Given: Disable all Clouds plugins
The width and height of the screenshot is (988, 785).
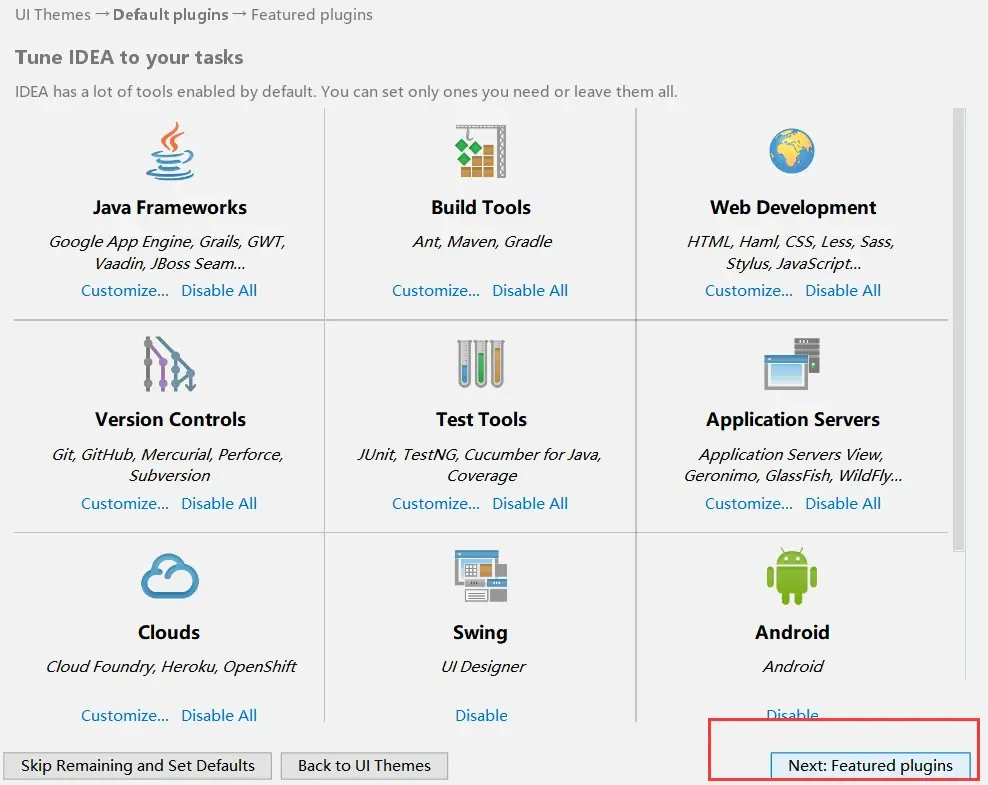Looking at the screenshot, I should tap(219, 716).
